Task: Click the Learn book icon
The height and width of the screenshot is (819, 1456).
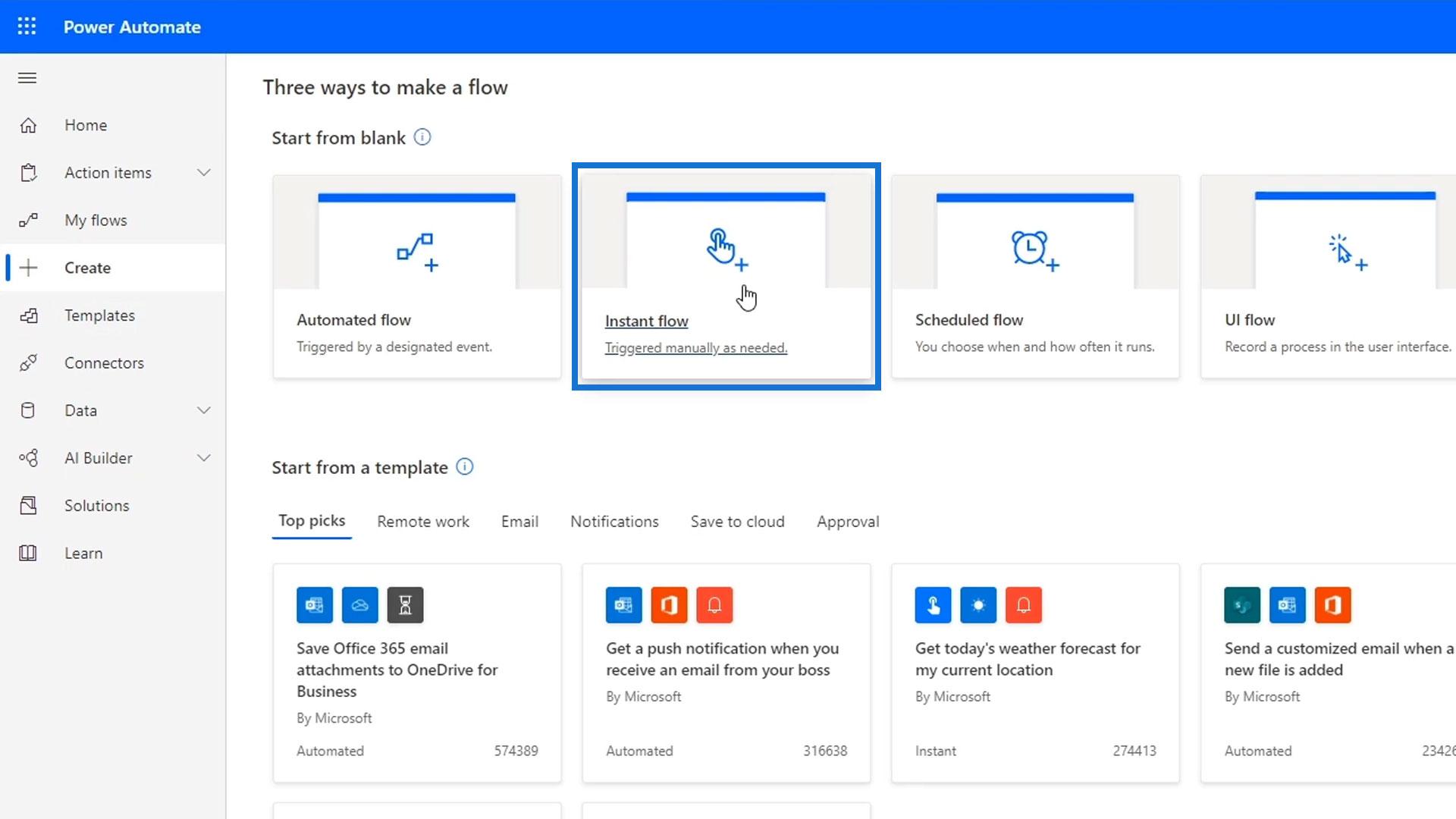Action: pyautogui.click(x=28, y=554)
